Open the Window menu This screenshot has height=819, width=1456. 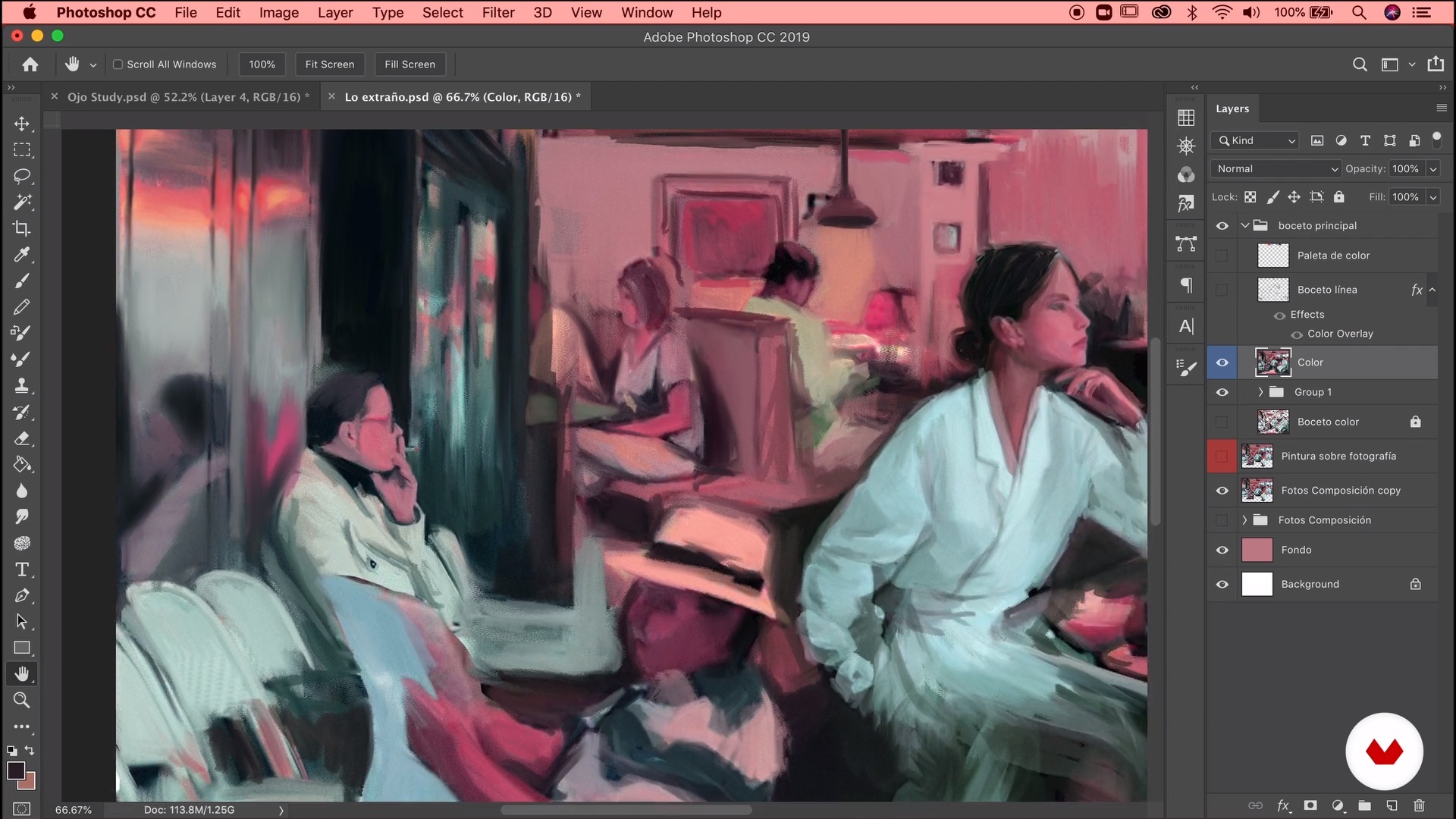pos(647,12)
